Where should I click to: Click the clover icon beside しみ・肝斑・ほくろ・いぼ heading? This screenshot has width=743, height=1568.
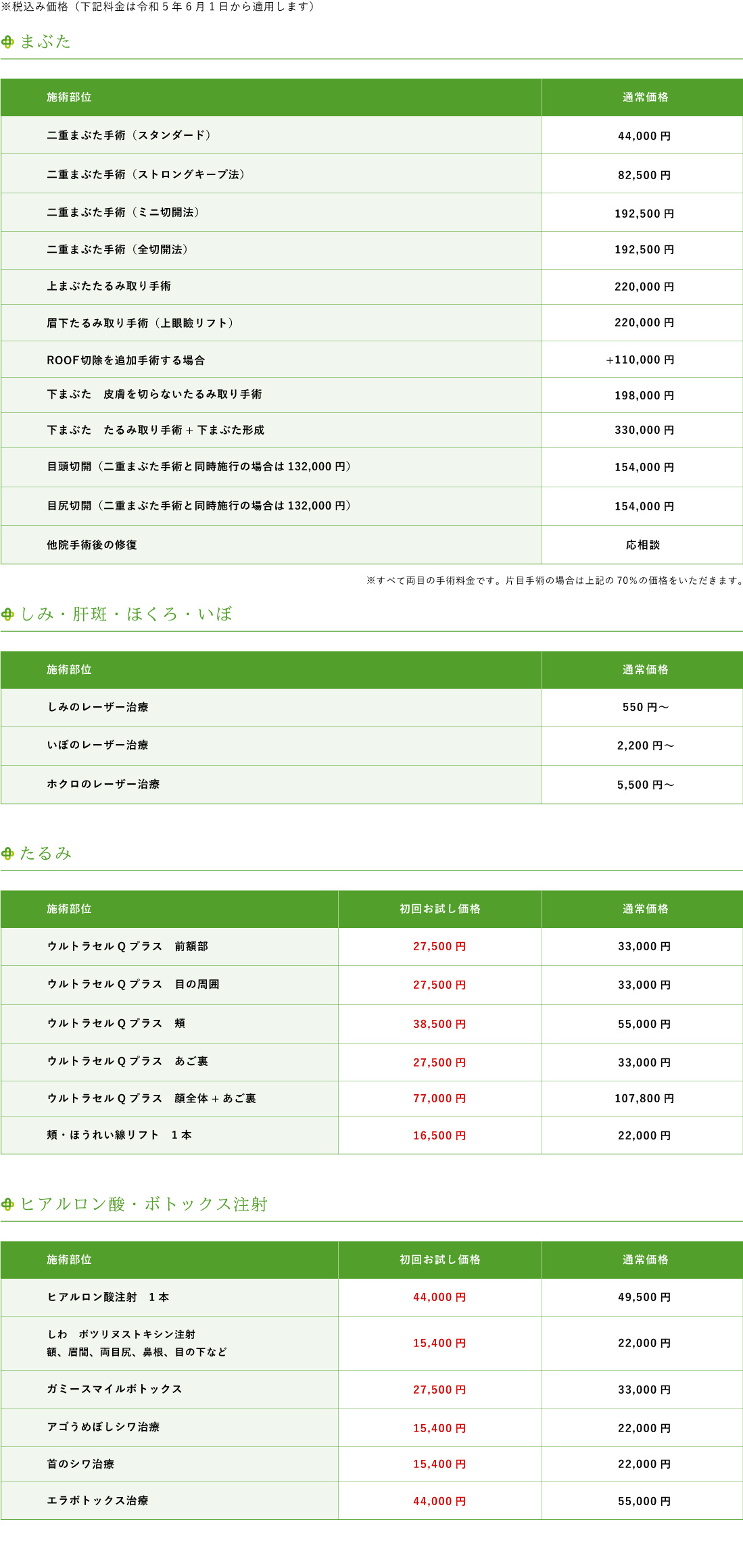click(8, 614)
